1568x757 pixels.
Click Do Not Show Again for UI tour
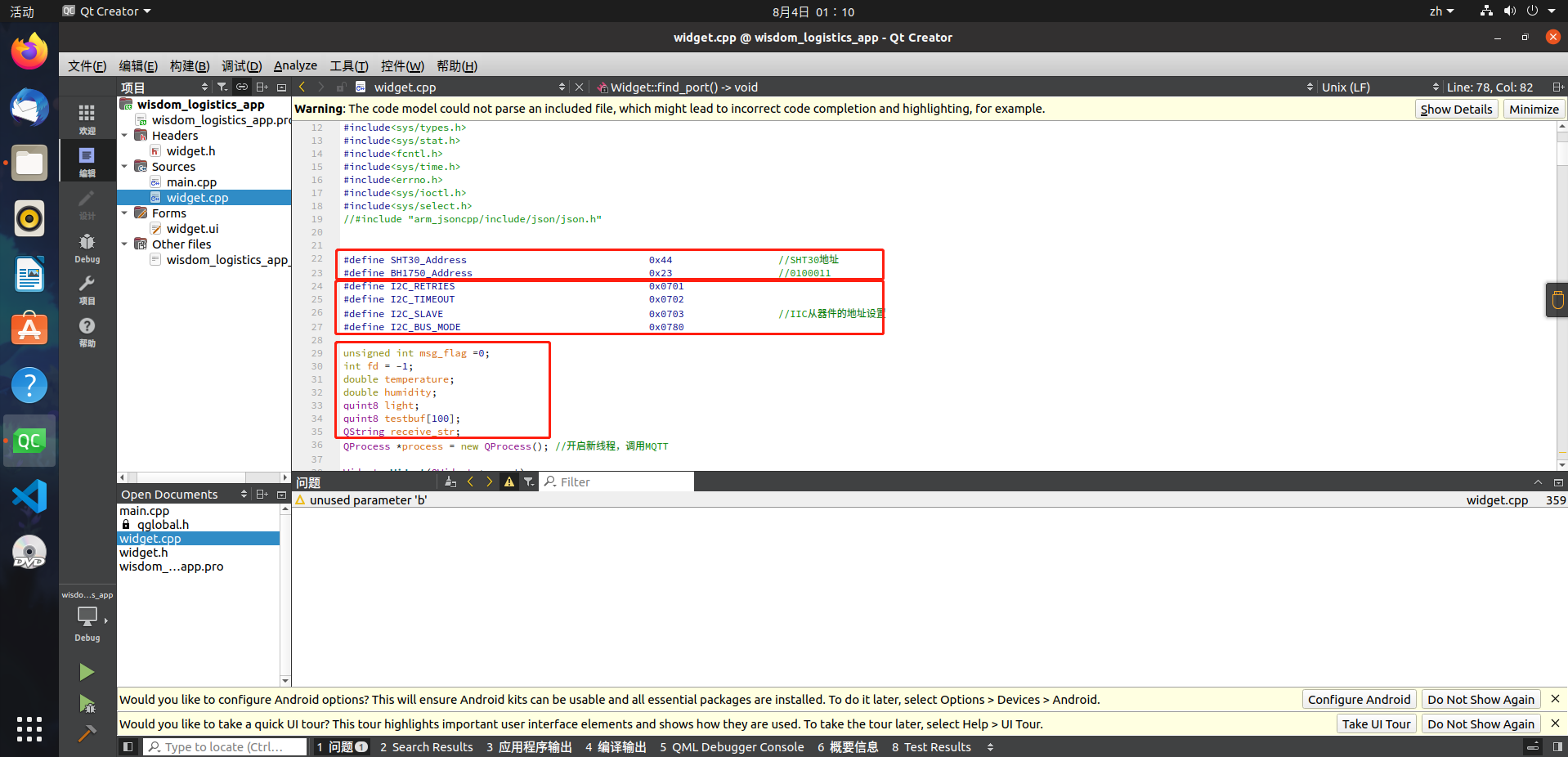tap(1481, 723)
